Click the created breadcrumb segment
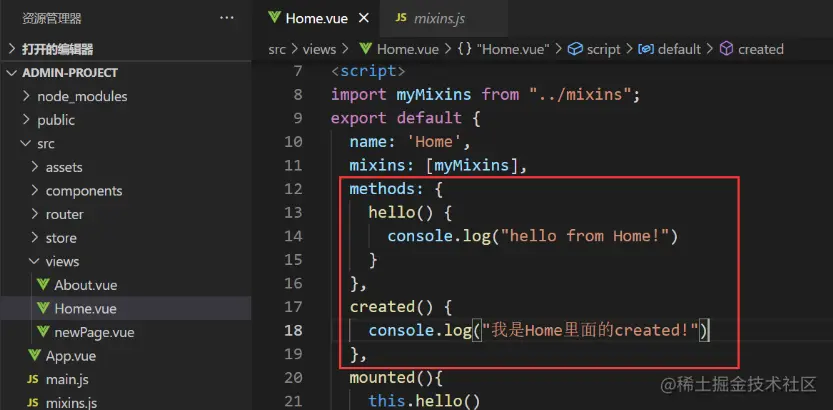Image resolution: width=833 pixels, height=410 pixels. pyautogui.click(x=761, y=49)
